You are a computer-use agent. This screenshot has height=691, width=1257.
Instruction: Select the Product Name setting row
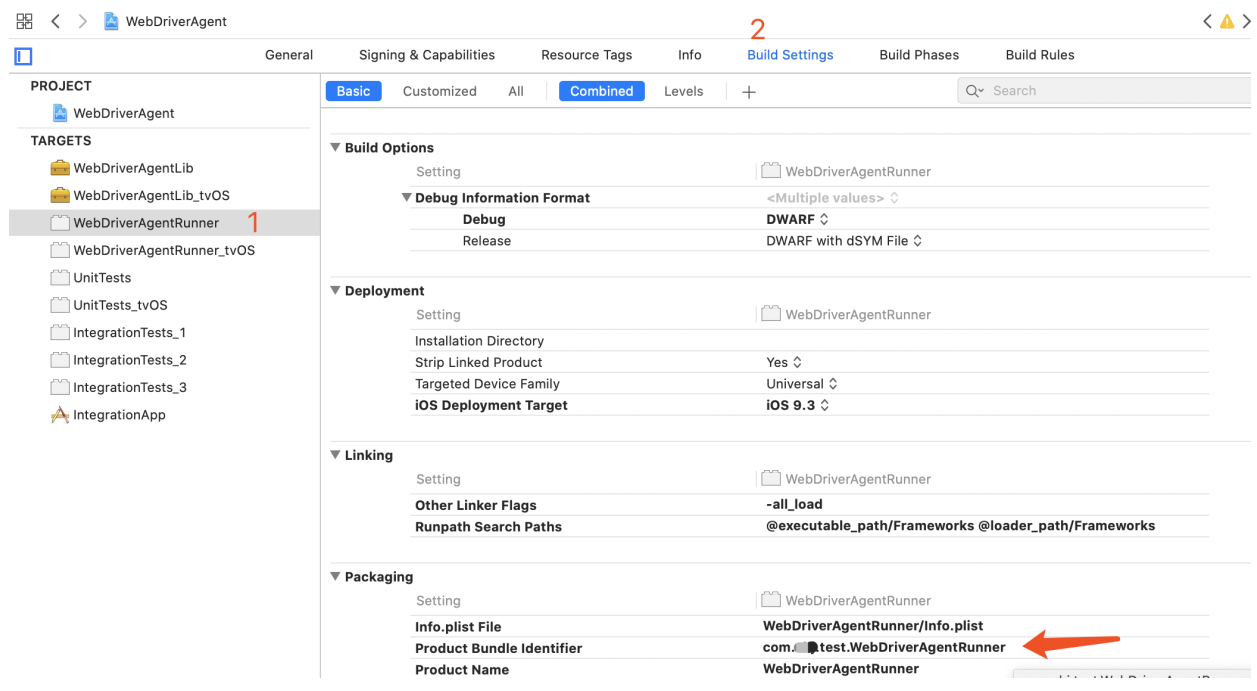click(x=809, y=669)
